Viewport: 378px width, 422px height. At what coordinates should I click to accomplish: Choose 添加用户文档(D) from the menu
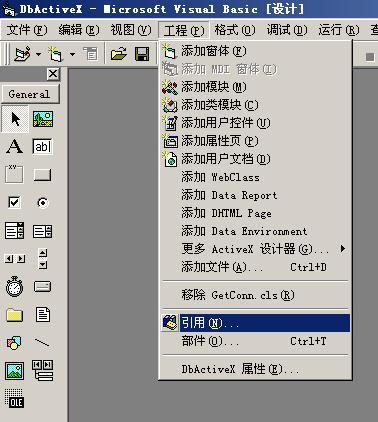[256, 159]
